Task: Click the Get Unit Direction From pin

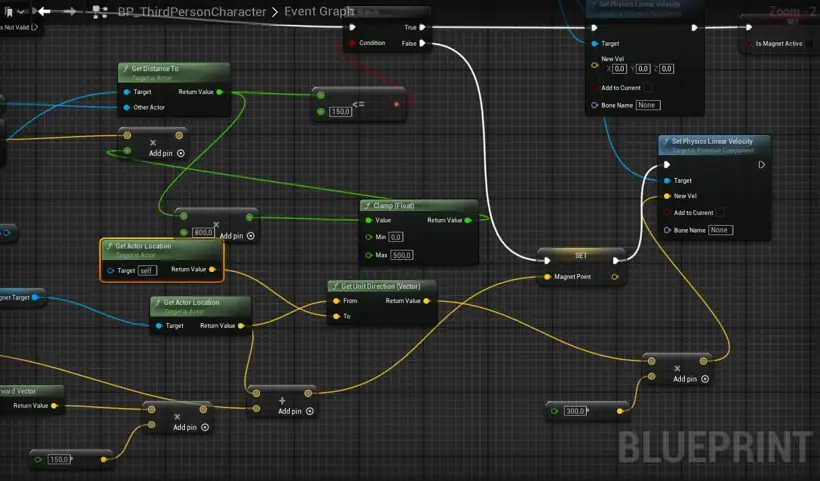Action: click(x=336, y=301)
